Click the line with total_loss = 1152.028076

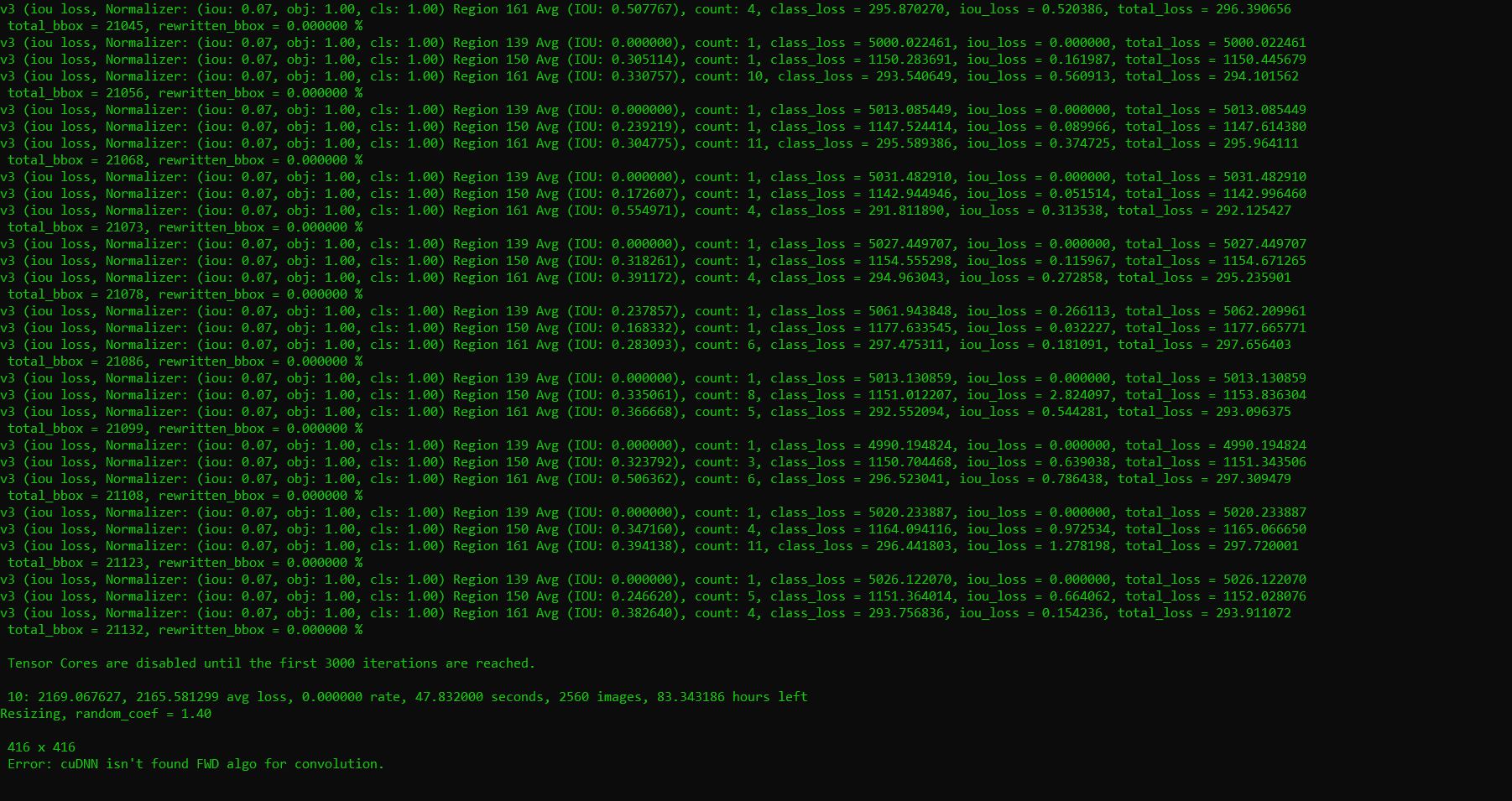(653, 596)
